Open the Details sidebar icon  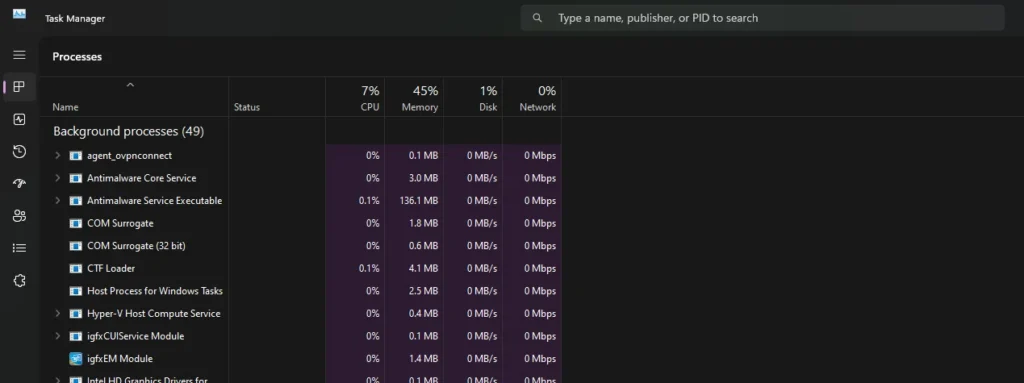(19, 248)
